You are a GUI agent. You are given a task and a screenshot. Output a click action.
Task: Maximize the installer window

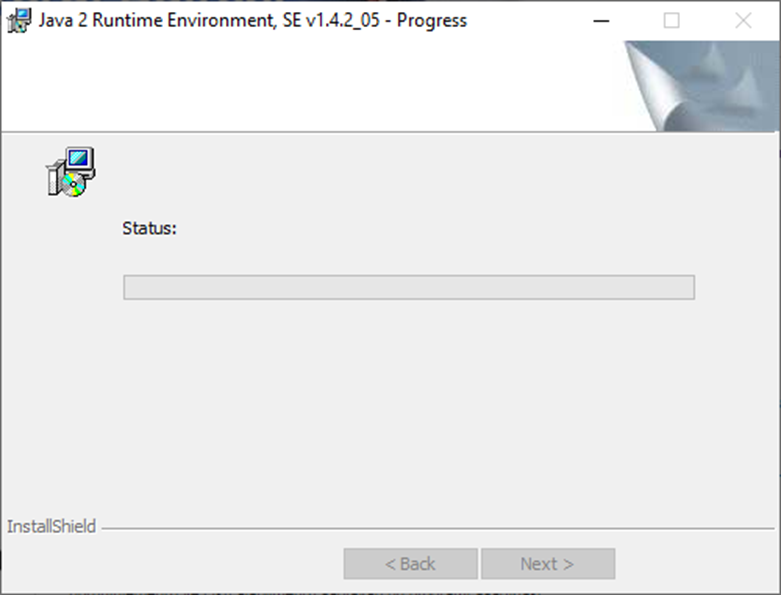671,21
